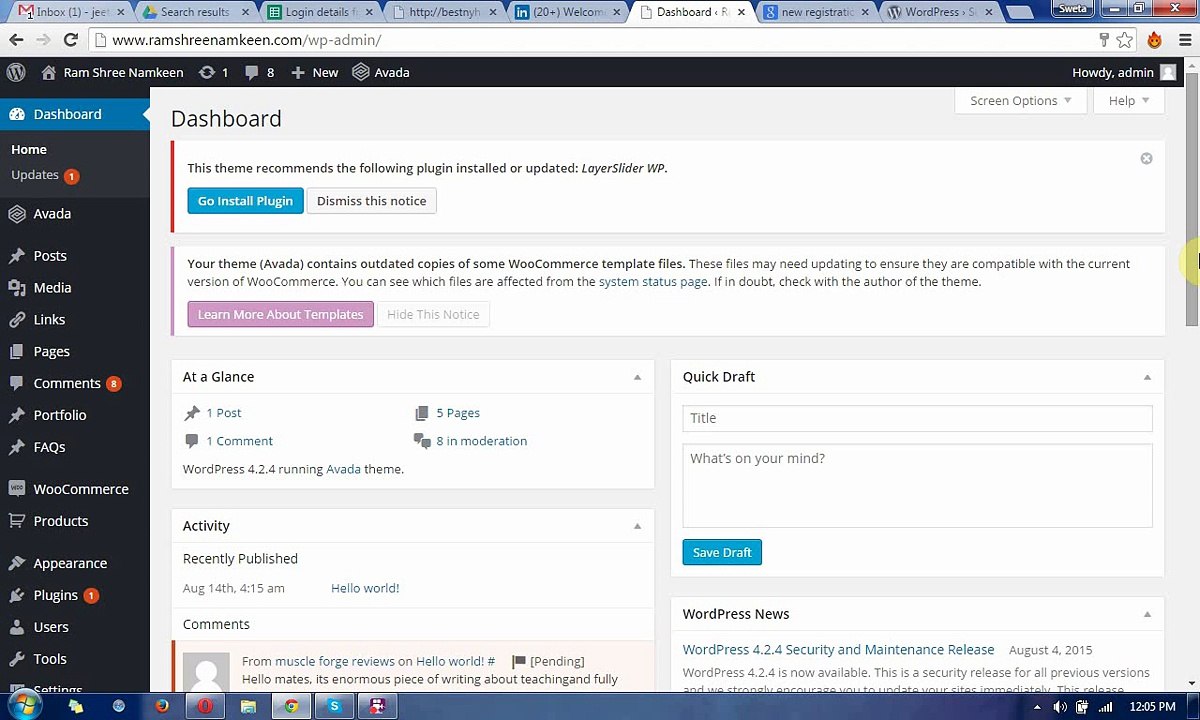Open the 1 Post link

tap(223, 413)
